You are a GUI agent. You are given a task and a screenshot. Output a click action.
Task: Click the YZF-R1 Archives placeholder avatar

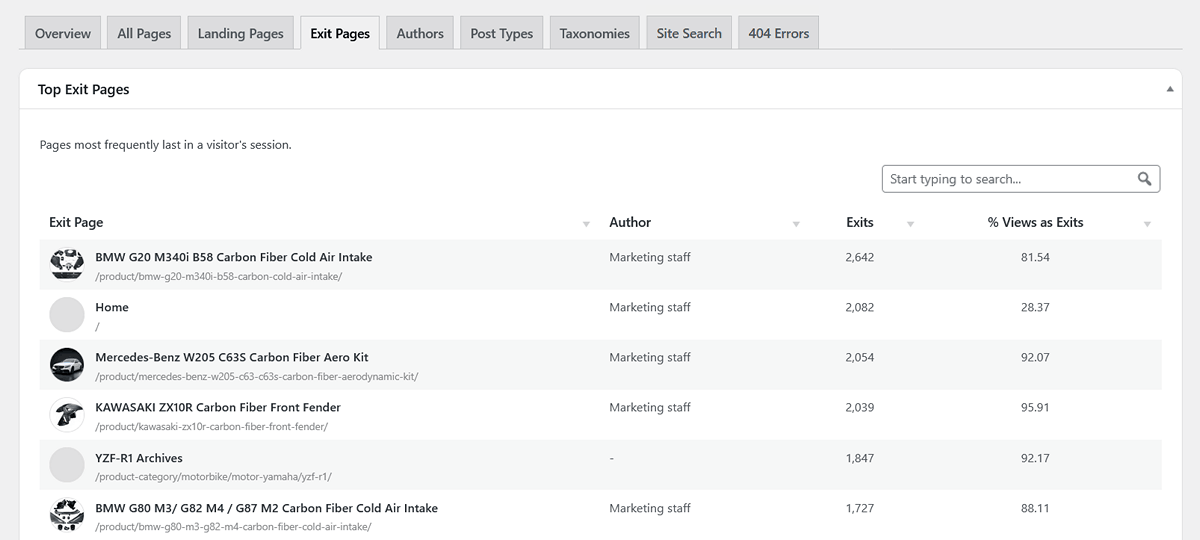[x=67, y=465]
